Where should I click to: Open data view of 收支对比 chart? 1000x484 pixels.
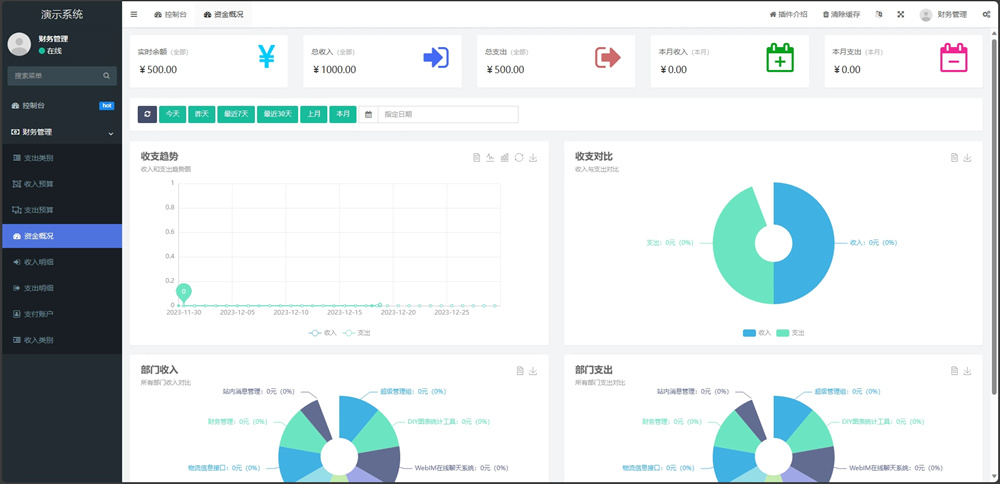955,158
